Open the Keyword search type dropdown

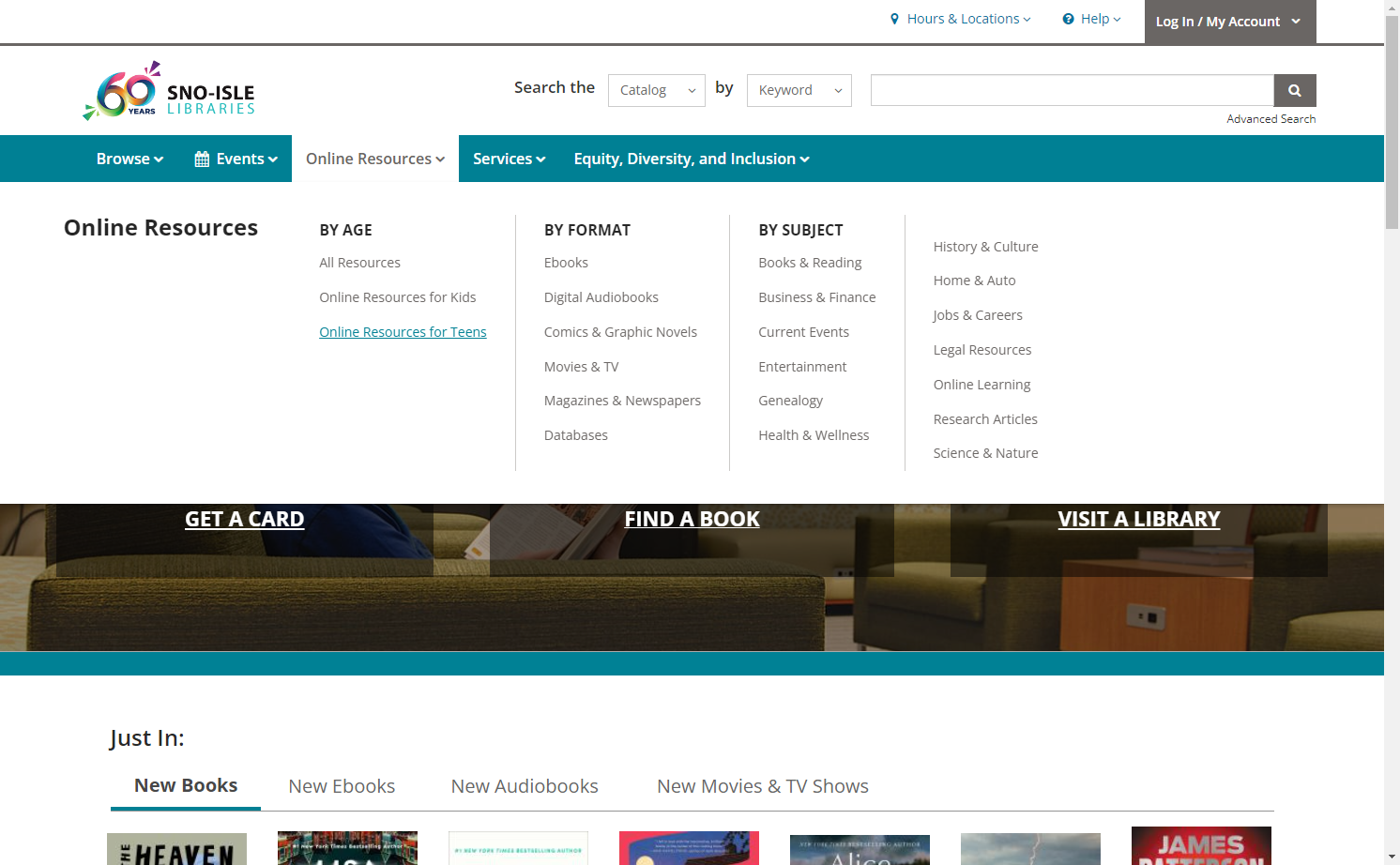[799, 90]
